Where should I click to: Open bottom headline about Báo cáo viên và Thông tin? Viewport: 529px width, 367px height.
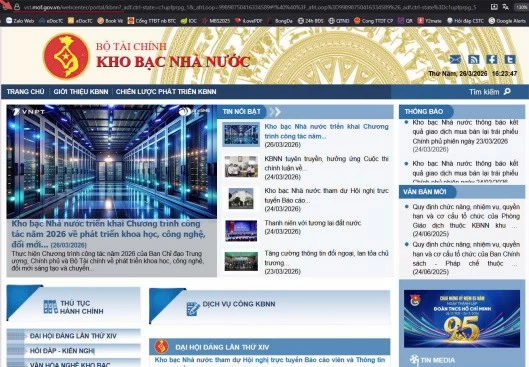pos(270,360)
